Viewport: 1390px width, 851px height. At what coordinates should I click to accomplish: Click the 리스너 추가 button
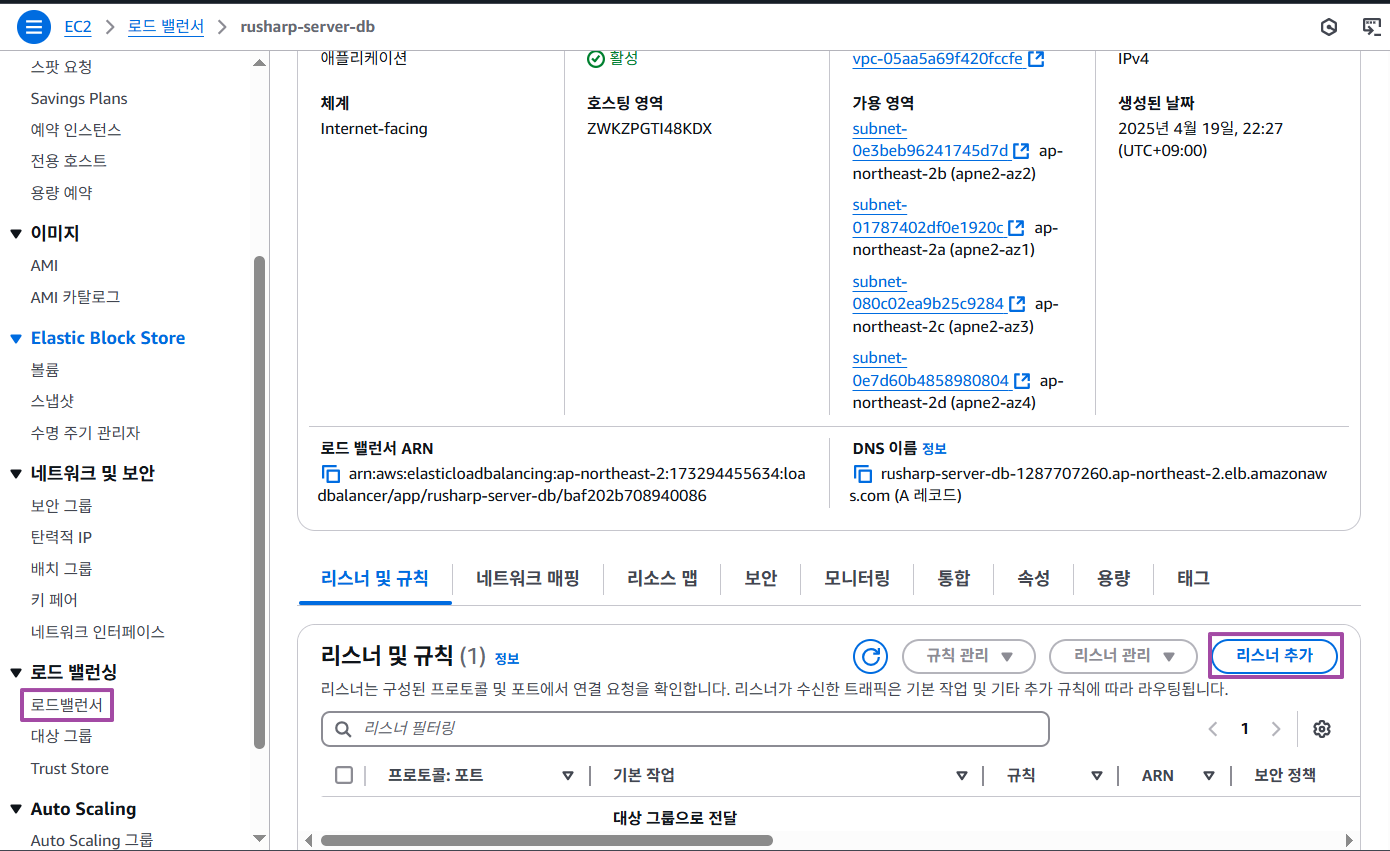(x=1275, y=656)
